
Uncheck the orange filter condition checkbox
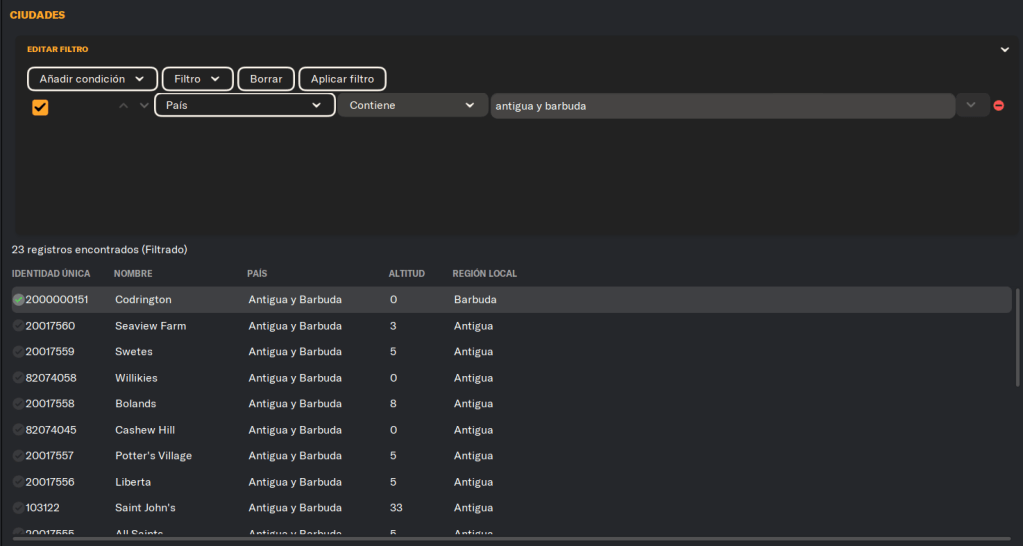click(40, 107)
